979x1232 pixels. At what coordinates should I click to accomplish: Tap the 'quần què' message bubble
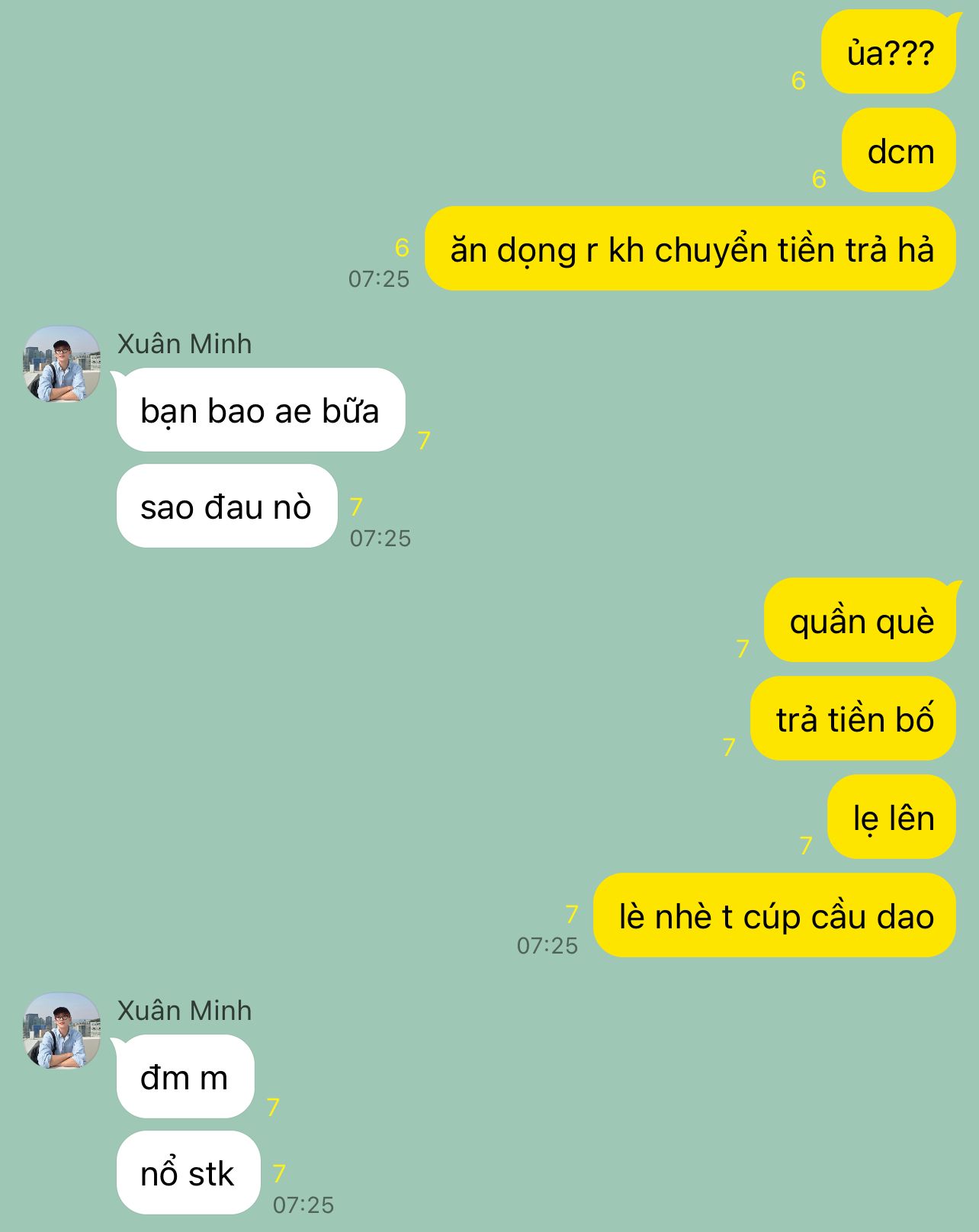(860, 620)
